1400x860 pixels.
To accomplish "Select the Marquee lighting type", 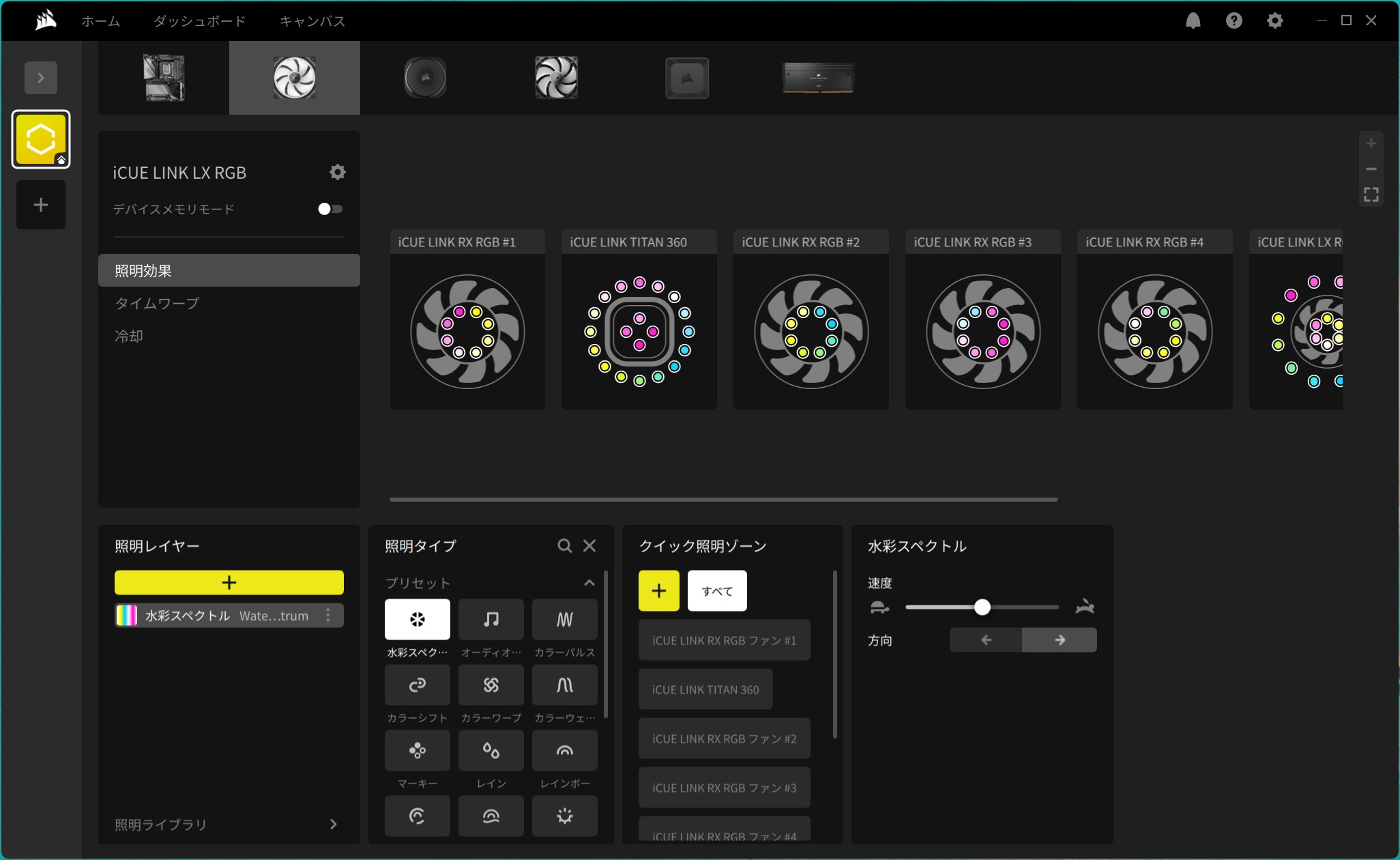I will (x=417, y=750).
